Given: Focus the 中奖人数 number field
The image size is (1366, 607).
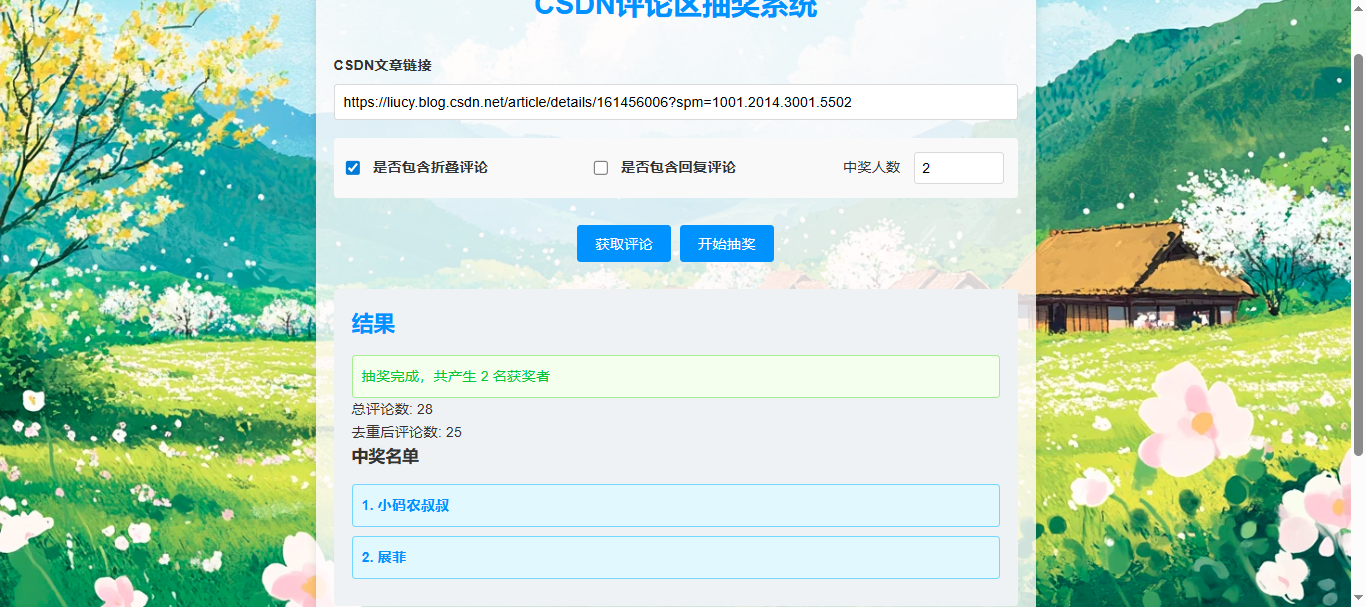Looking at the screenshot, I should [958, 168].
